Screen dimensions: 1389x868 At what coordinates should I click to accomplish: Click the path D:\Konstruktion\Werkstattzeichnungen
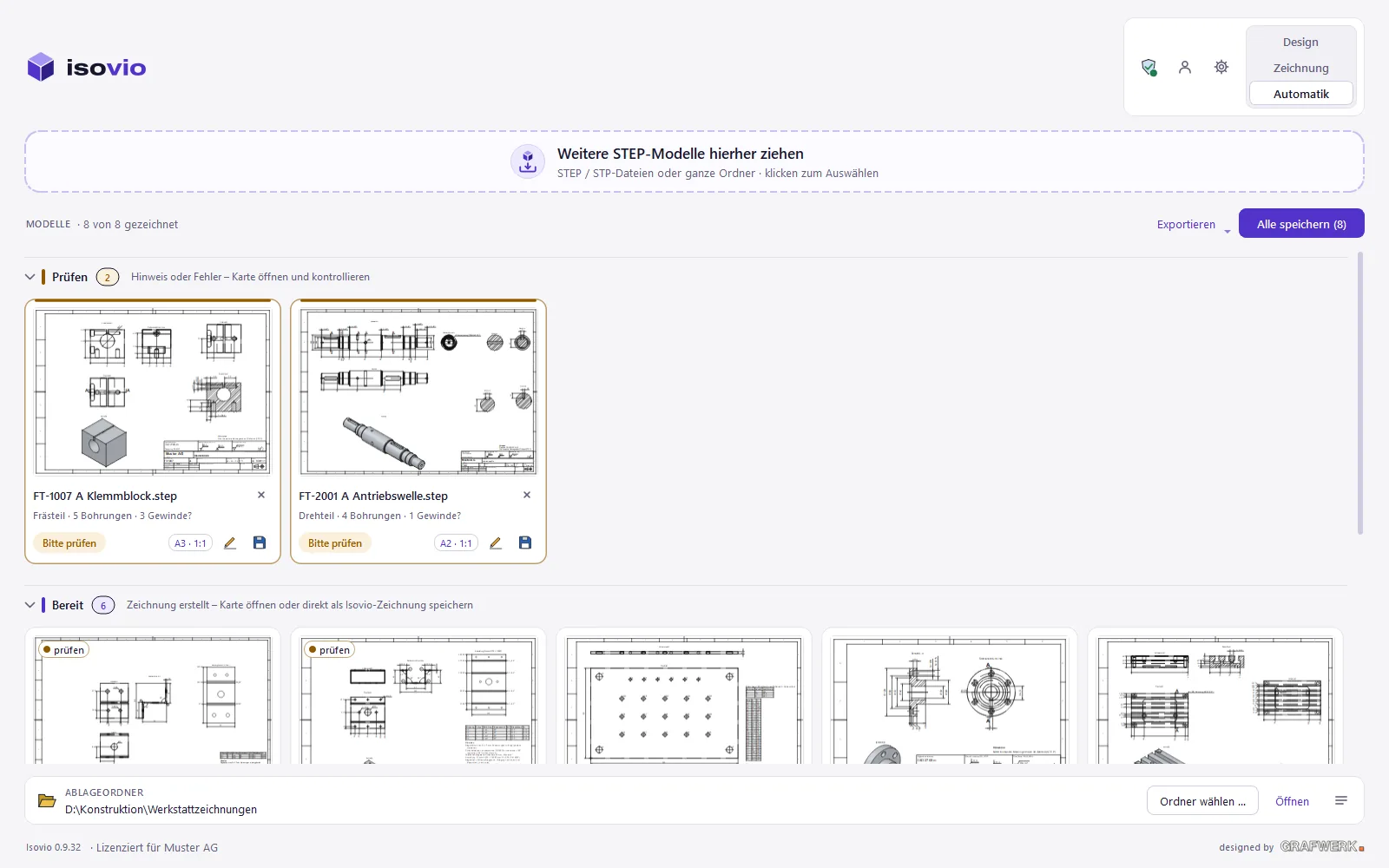click(161, 809)
